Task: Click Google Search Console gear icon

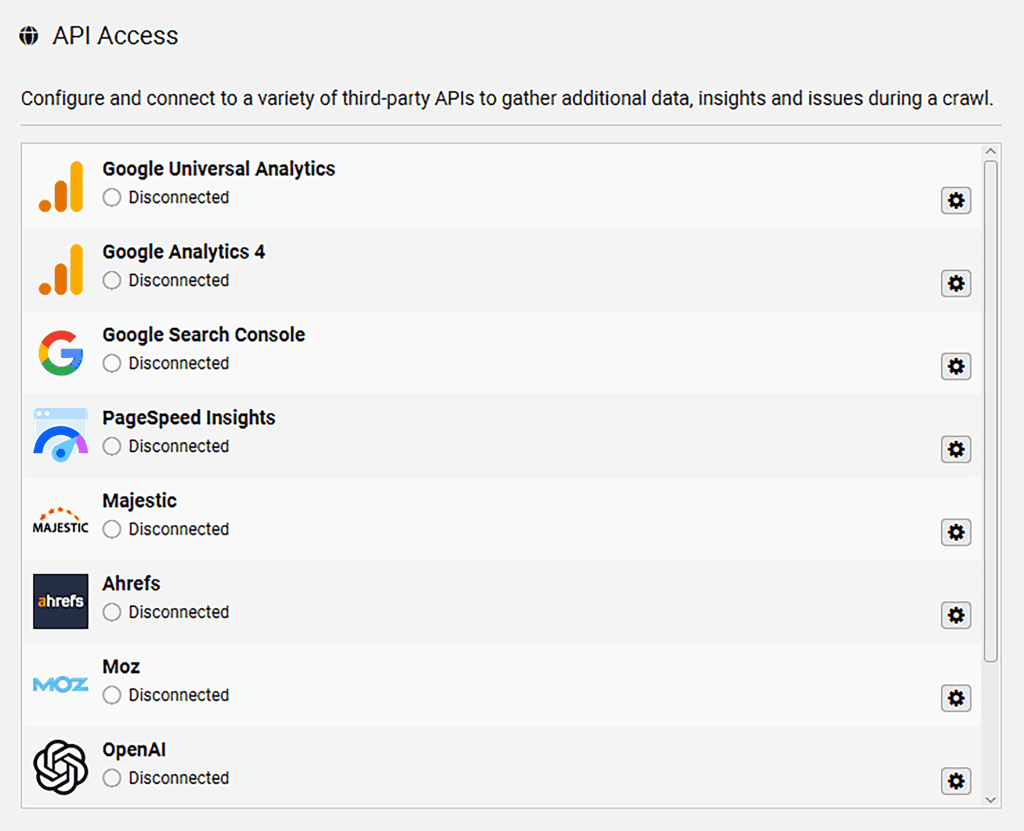Action: tap(956, 367)
